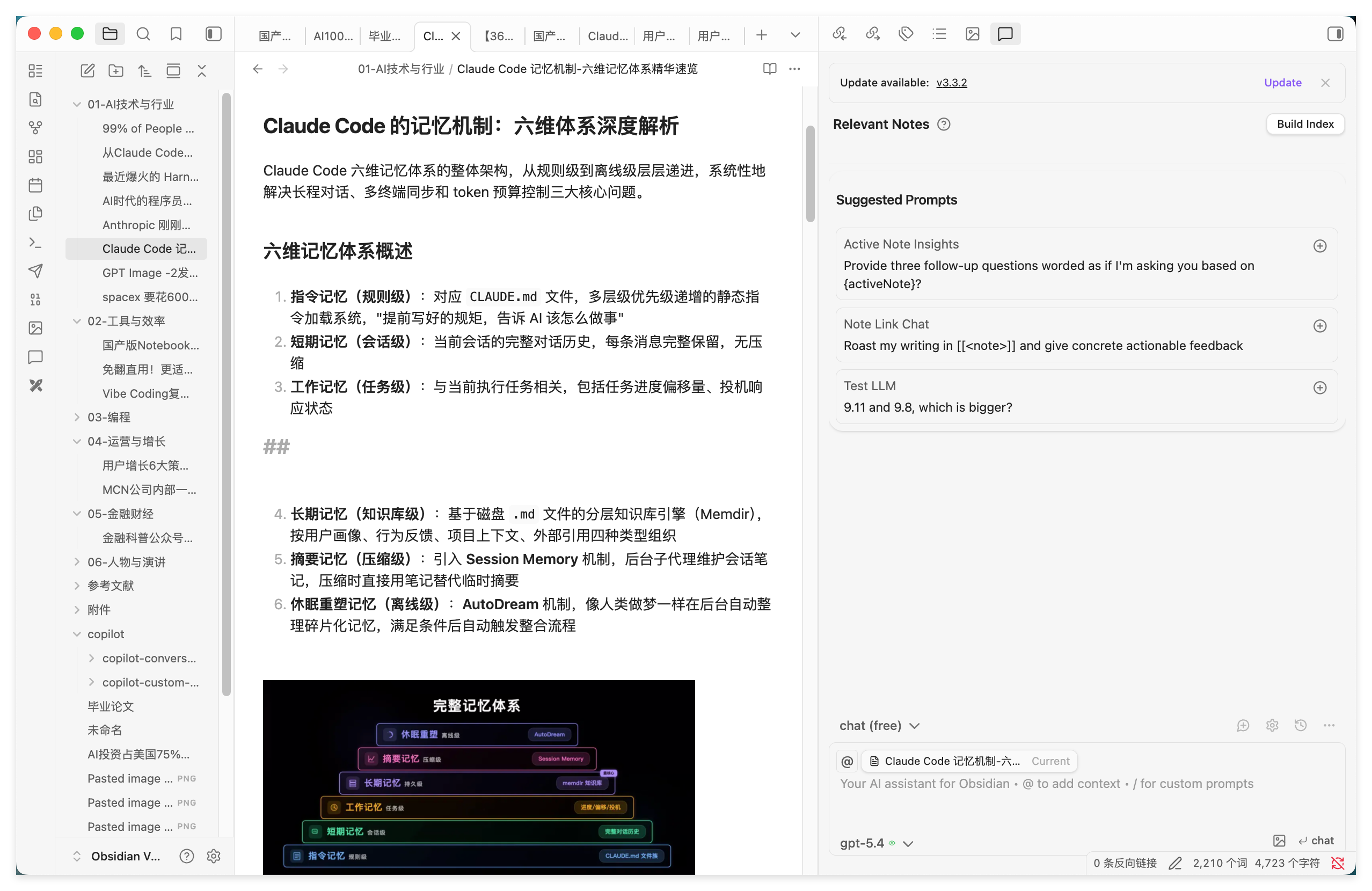Dismiss the update available banner
Image resolution: width=1372 pixels, height=891 pixels.
point(1325,83)
